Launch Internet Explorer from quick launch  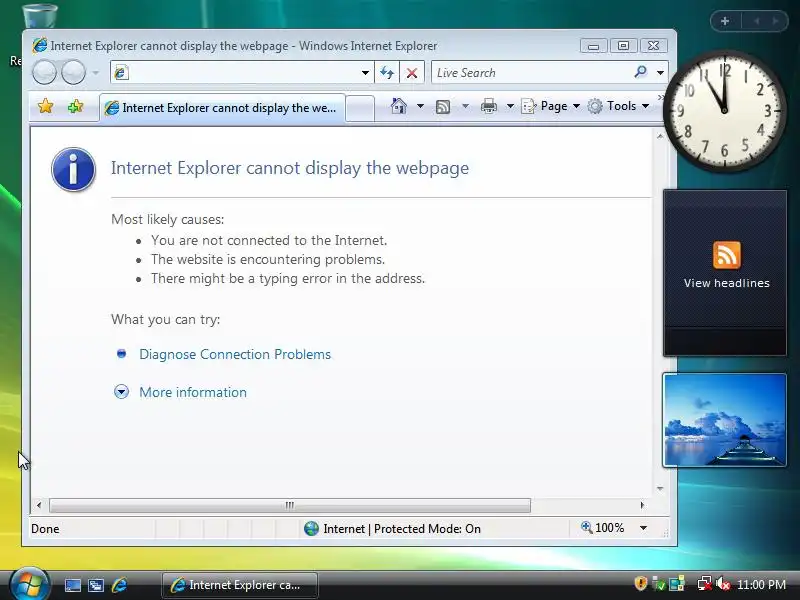click(119, 585)
